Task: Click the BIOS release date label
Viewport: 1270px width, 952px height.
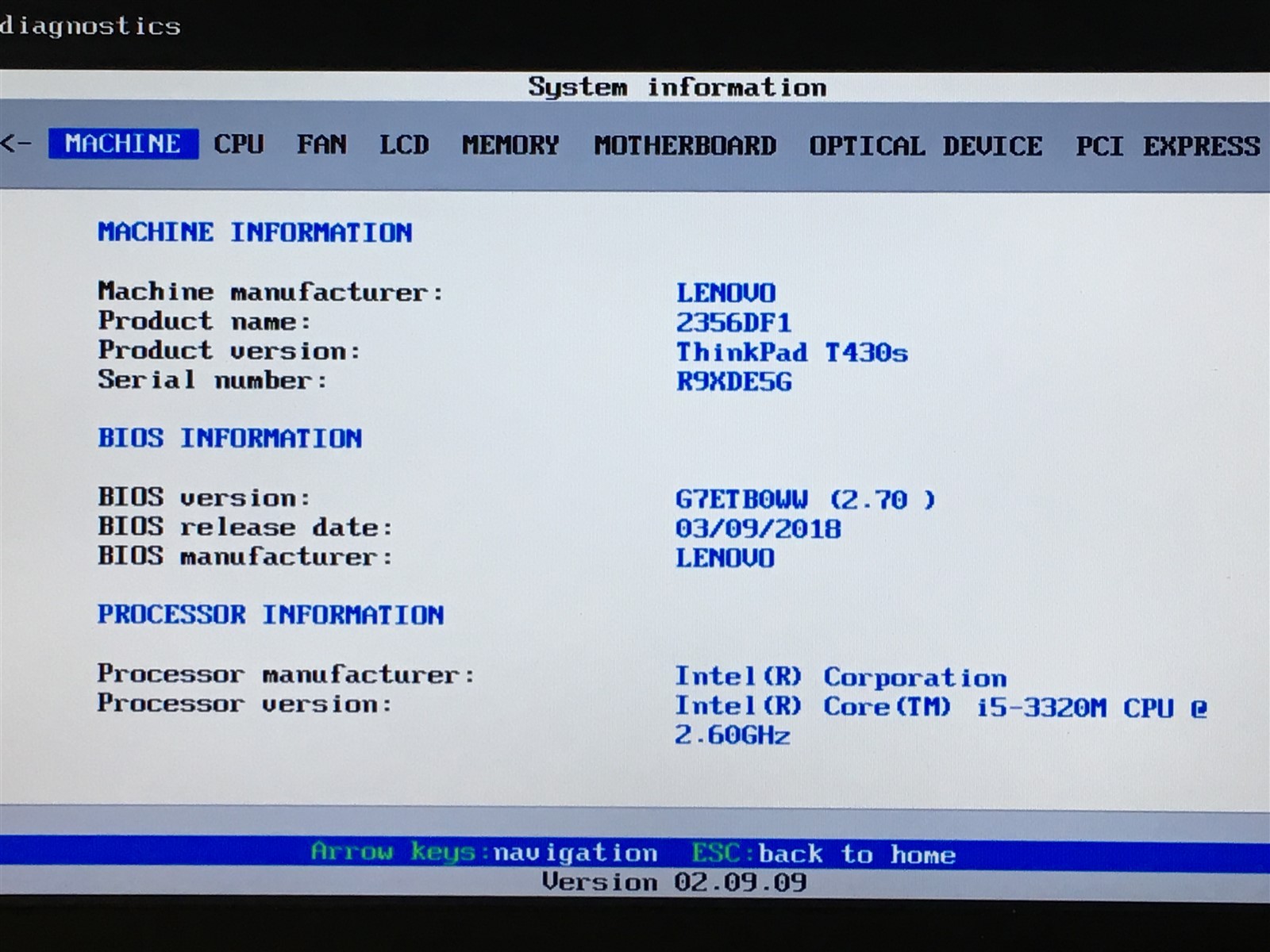Action: click(x=245, y=527)
